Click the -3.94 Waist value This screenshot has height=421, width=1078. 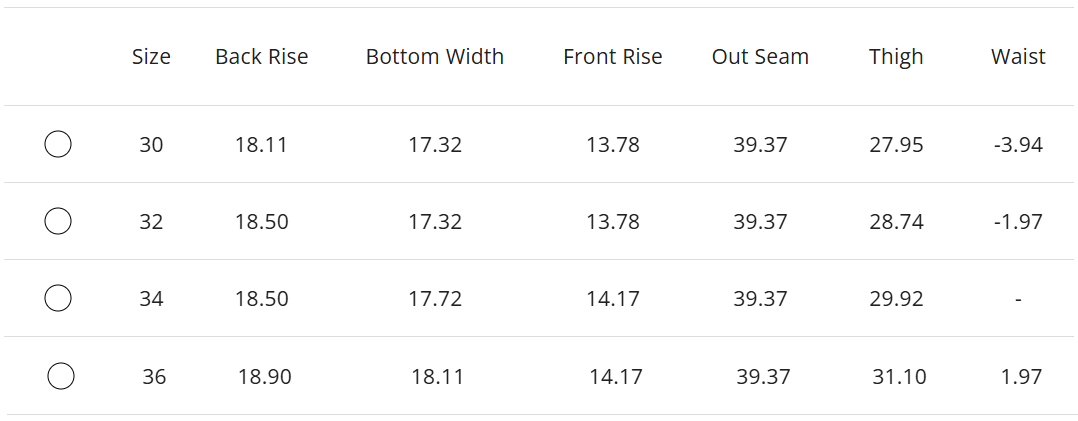pyautogui.click(x=1018, y=145)
